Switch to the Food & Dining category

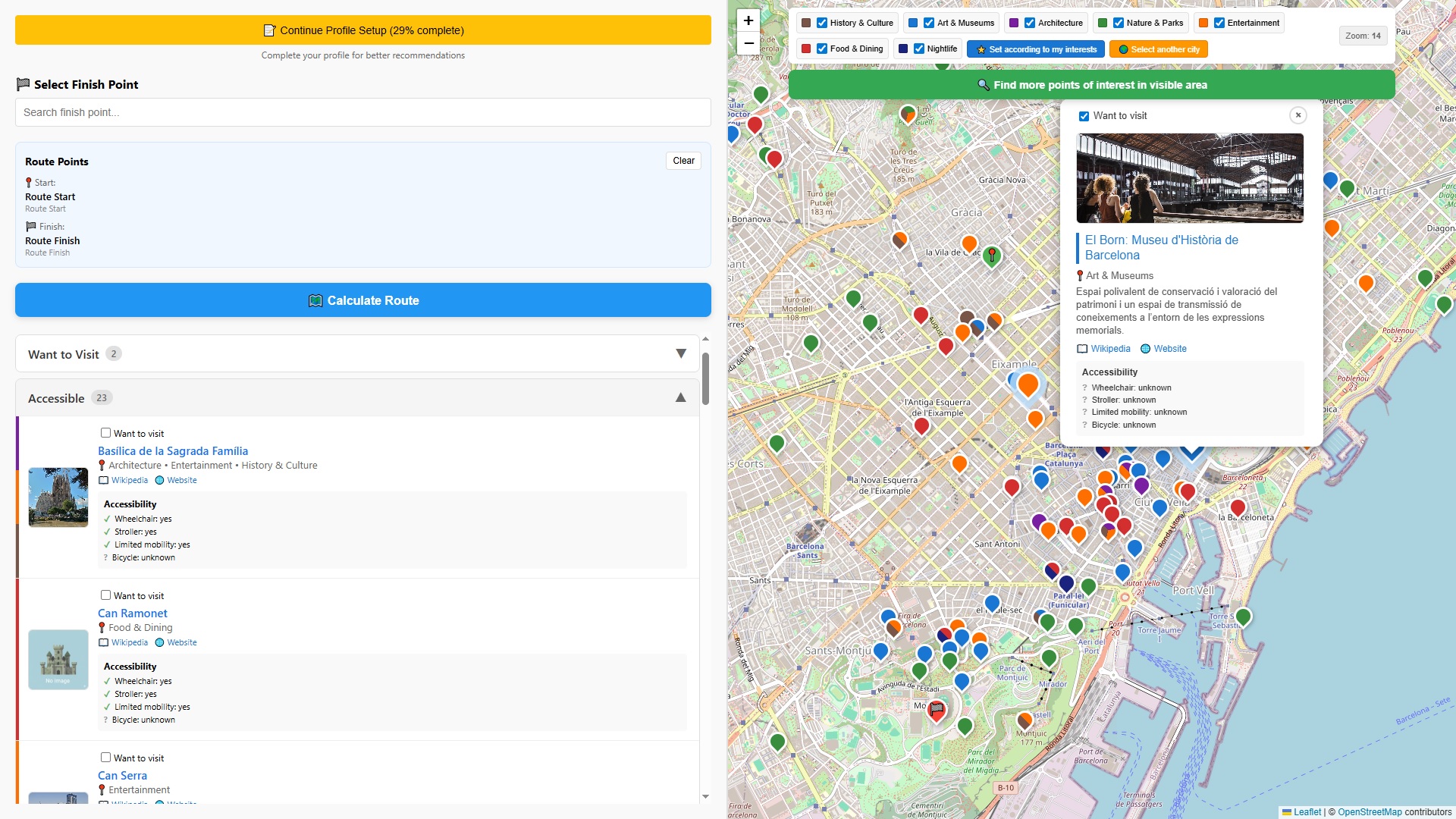click(x=821, y=48)
